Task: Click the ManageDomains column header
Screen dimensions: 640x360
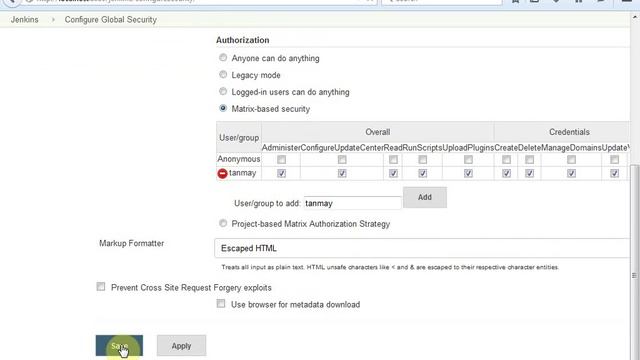Action: pyautogui.click(x=571, y=148)
